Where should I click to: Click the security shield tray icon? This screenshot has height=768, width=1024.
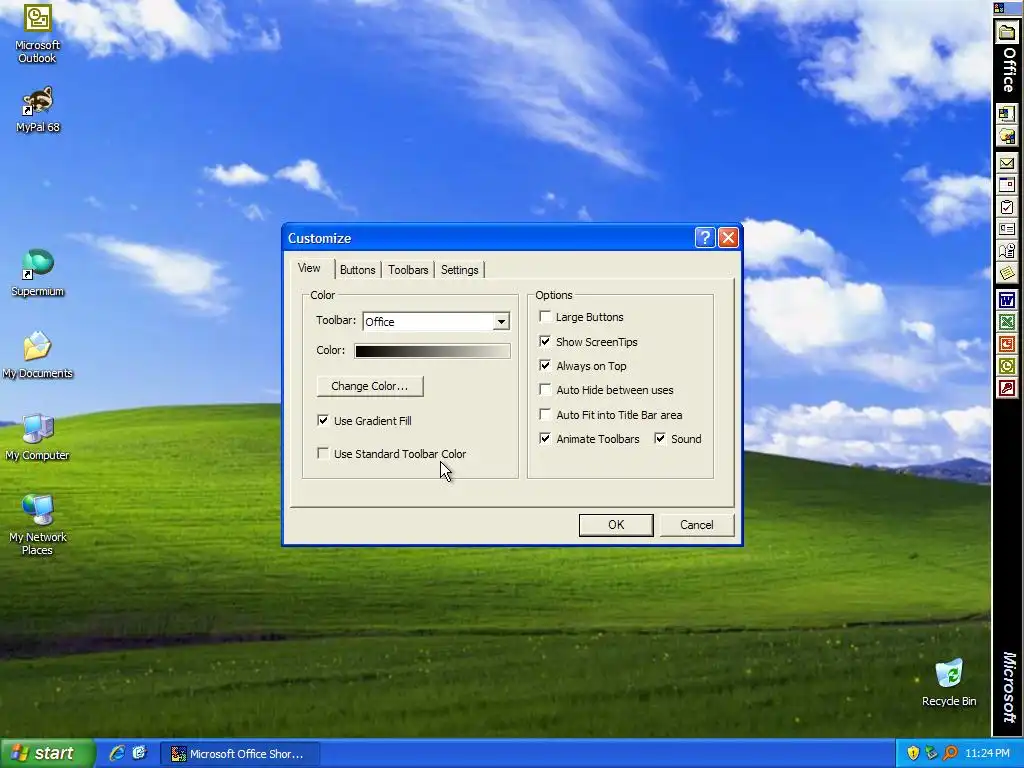coord(913,753)
